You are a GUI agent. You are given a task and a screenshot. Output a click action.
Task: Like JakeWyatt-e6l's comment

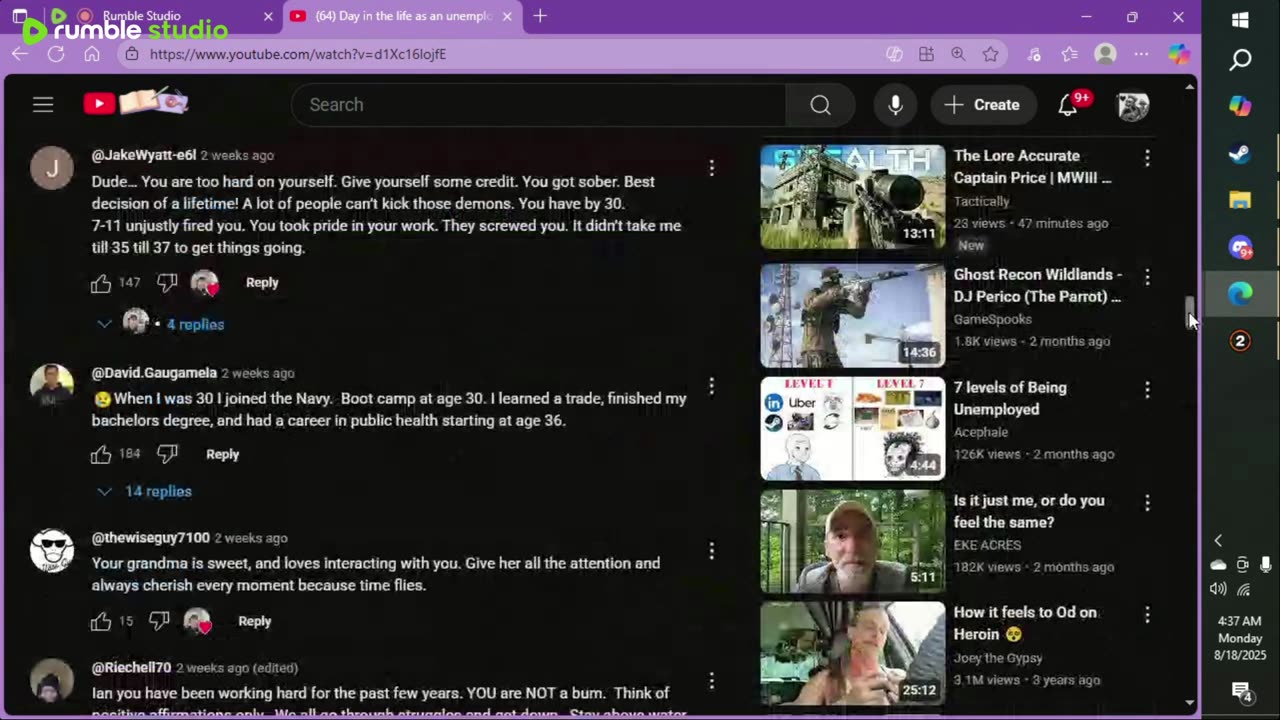[101, 283]
